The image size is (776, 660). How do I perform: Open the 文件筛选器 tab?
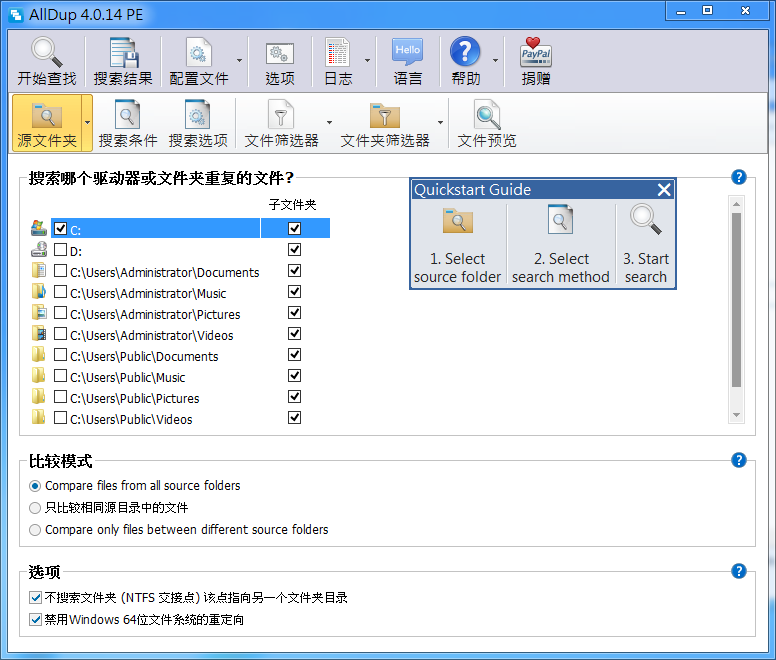pyautogui.click(x=281, y=123)
